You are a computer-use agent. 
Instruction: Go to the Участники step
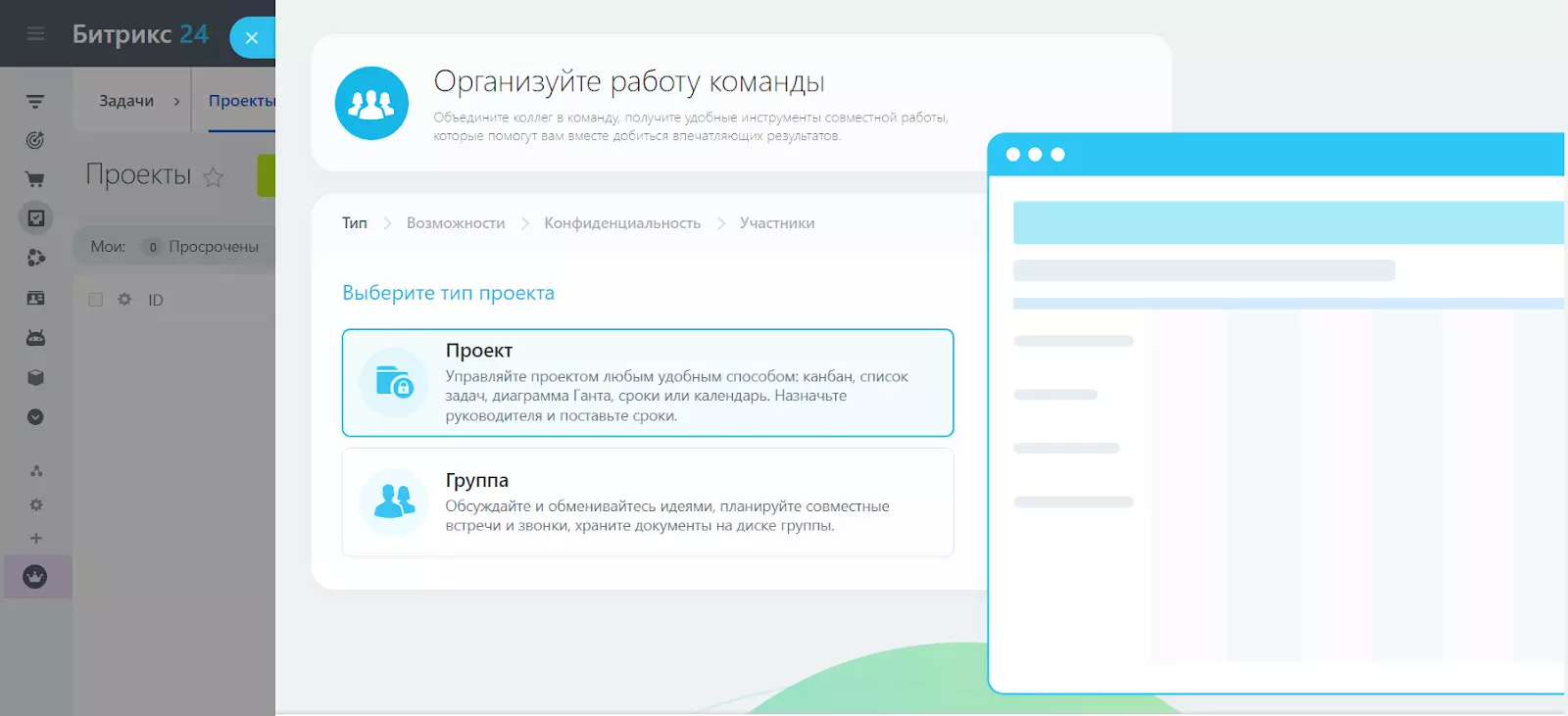(x=777, y=223)
